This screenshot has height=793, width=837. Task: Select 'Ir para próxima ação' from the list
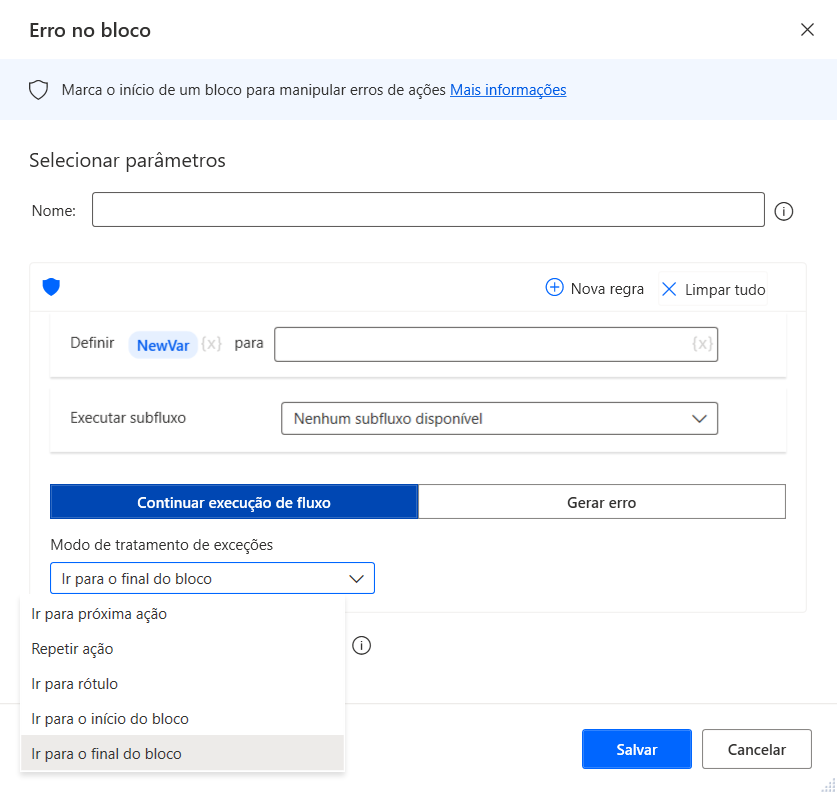pyautogui.click(x=98, y=613)
